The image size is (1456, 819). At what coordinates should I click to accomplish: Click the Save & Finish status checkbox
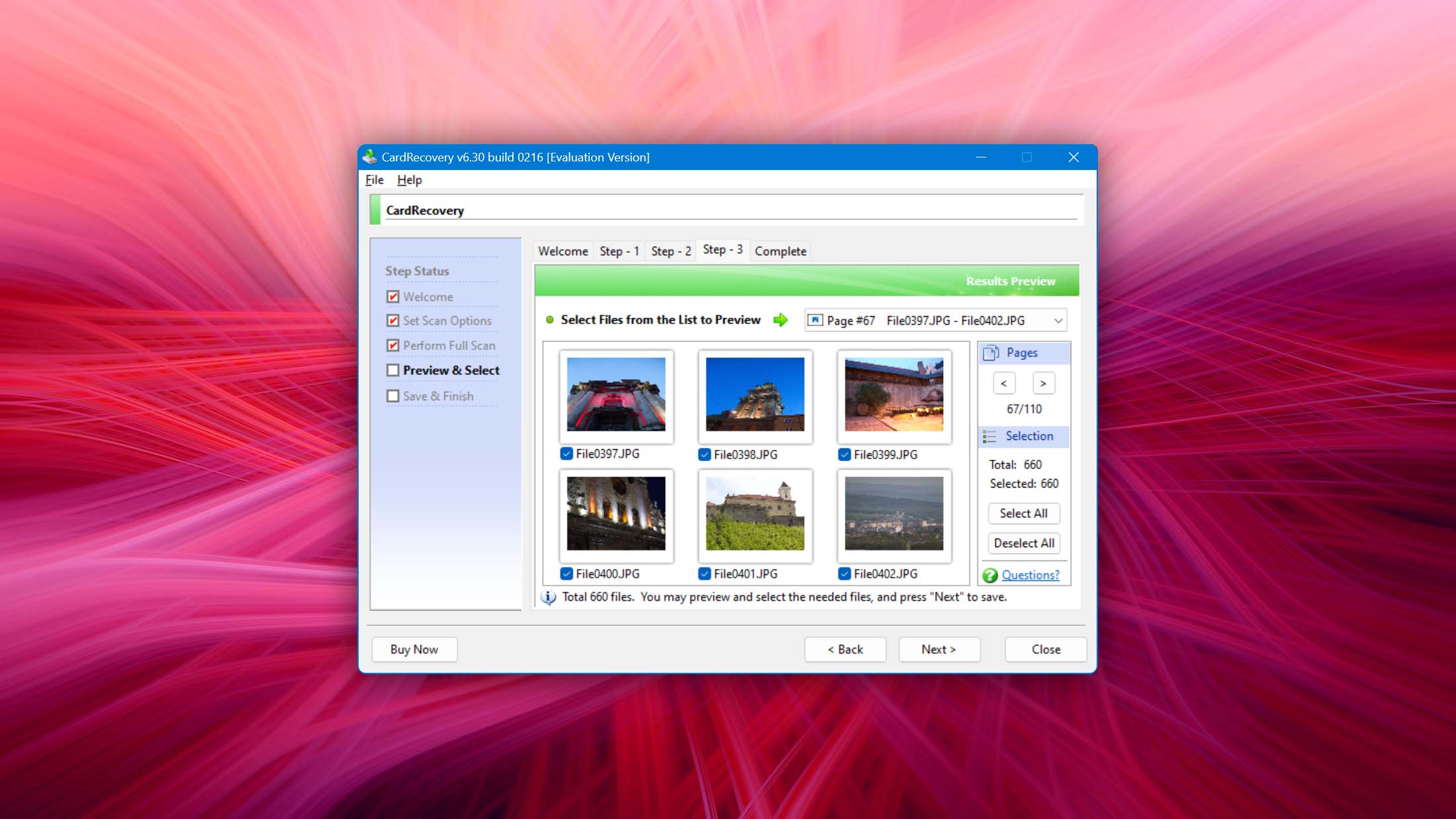click(x=393, y=396)
